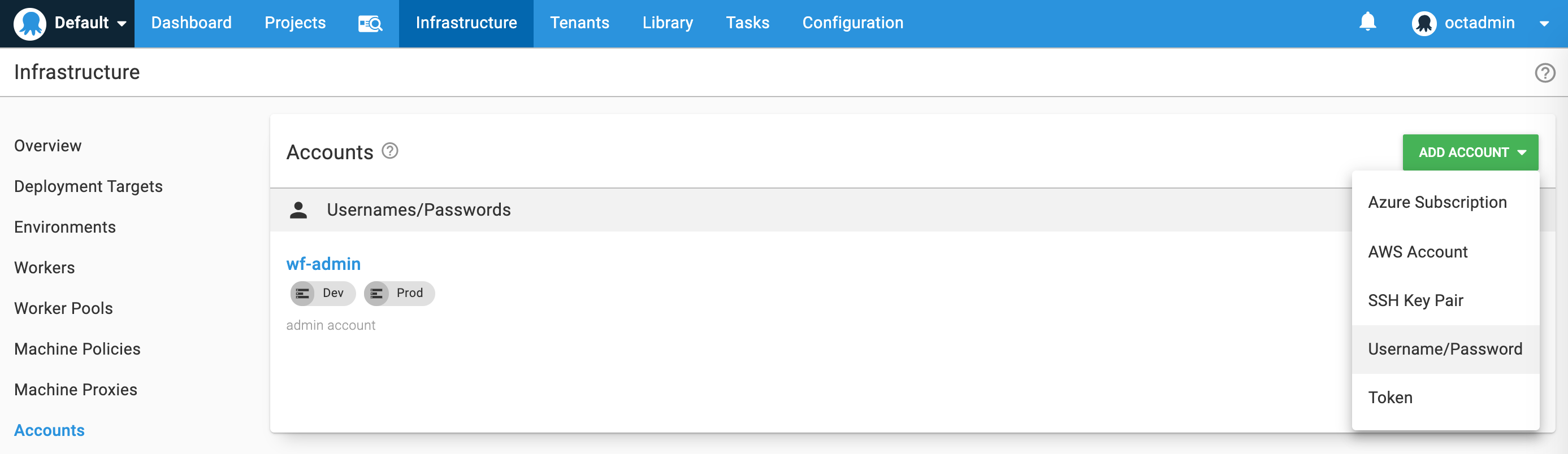1568x454 pixels.
Task: Choose Username/Password from the menu
Action: point(1445,349)
